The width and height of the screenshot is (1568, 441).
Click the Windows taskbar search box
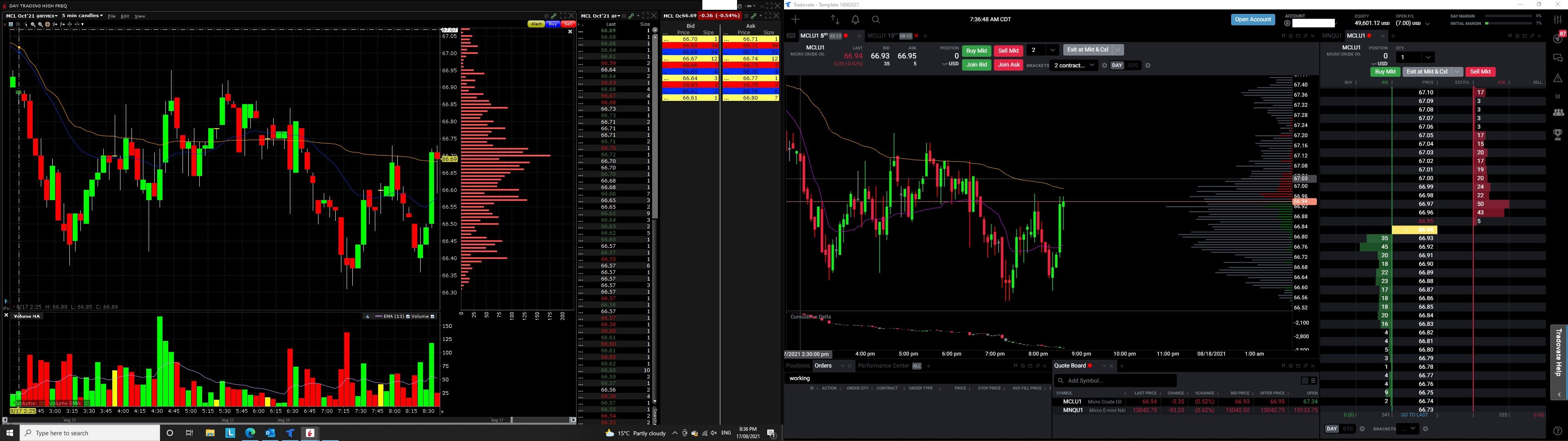[x=90, y=433]
